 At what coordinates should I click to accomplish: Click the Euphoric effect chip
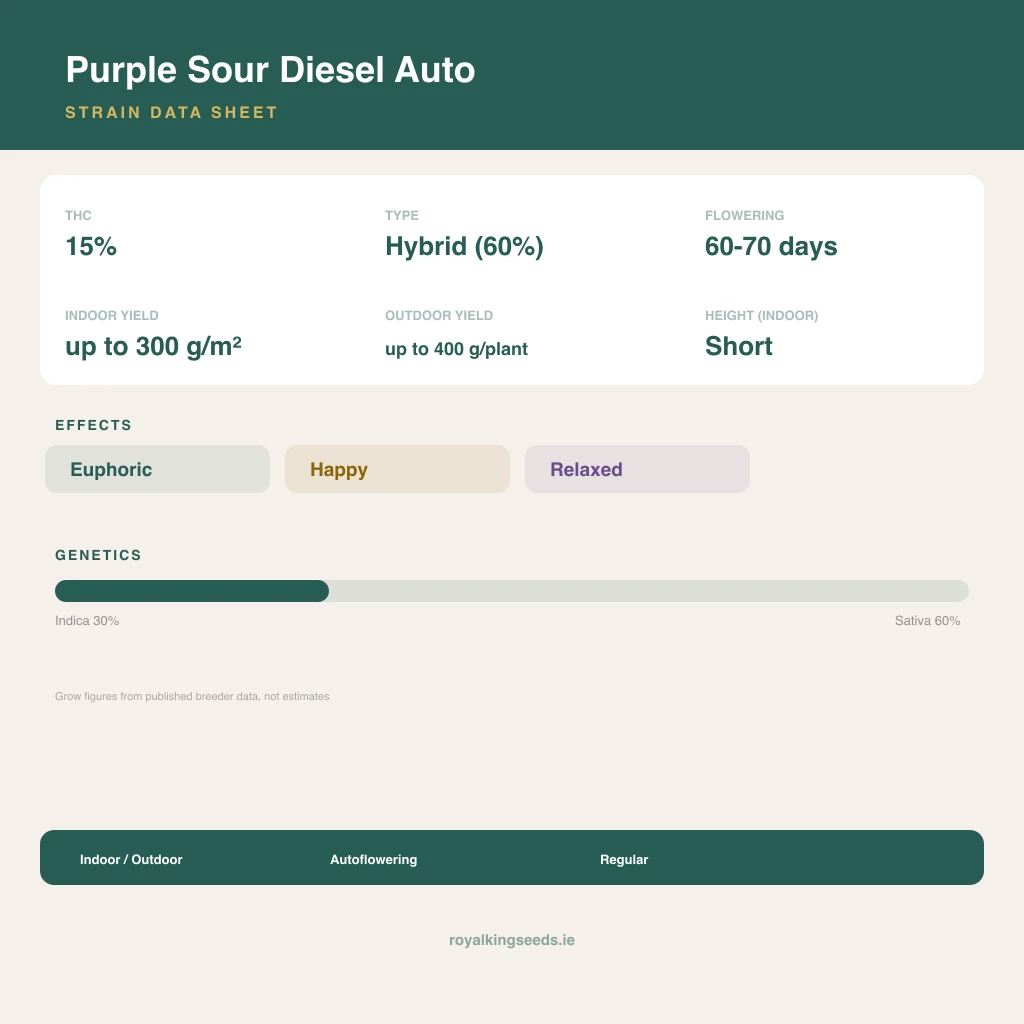tap(157, 469)
